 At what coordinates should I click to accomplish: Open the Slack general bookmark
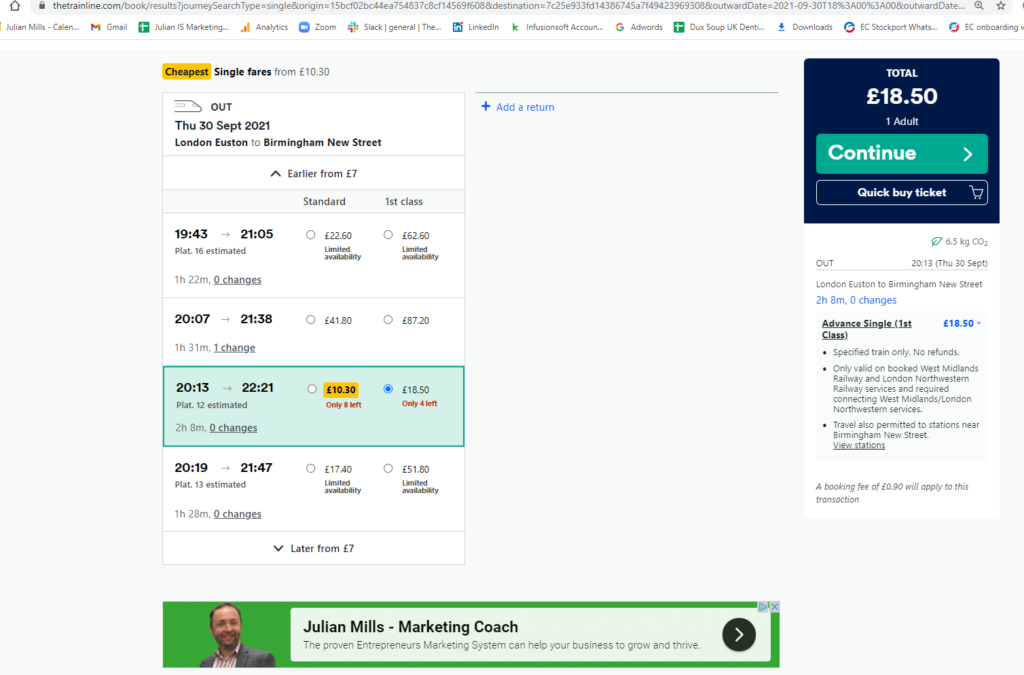(394, 27)
